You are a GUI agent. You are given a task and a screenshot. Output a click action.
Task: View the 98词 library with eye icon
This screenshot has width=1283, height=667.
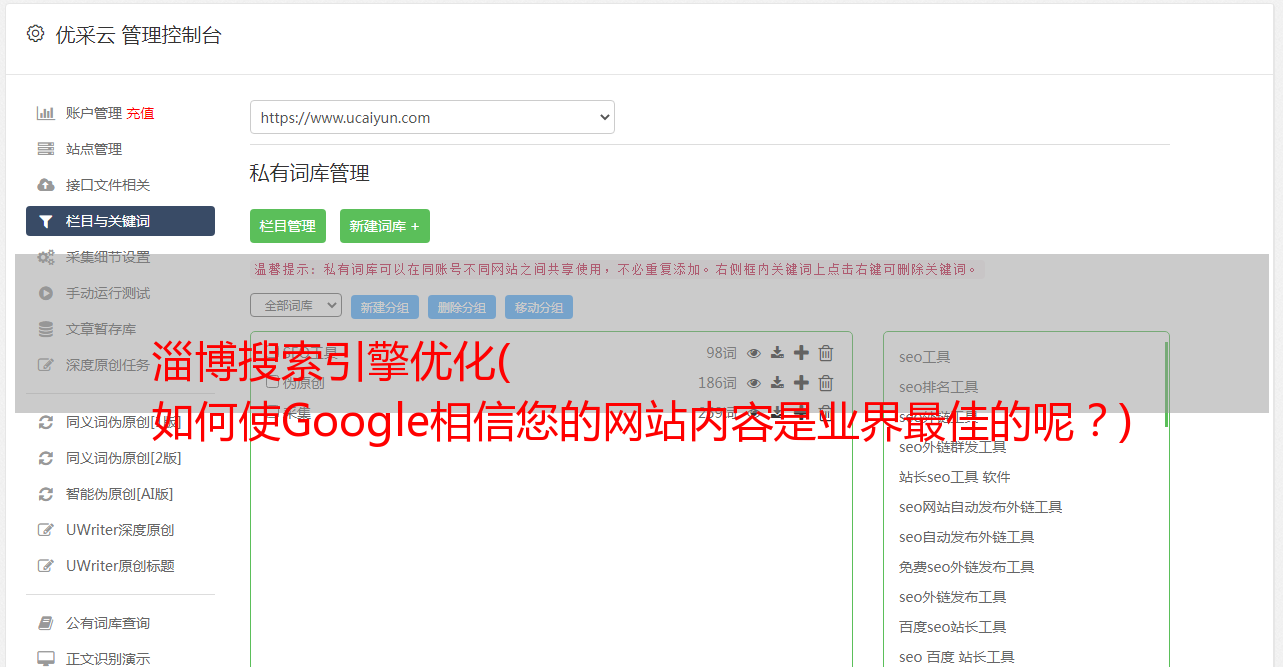(x=754, y=353)
